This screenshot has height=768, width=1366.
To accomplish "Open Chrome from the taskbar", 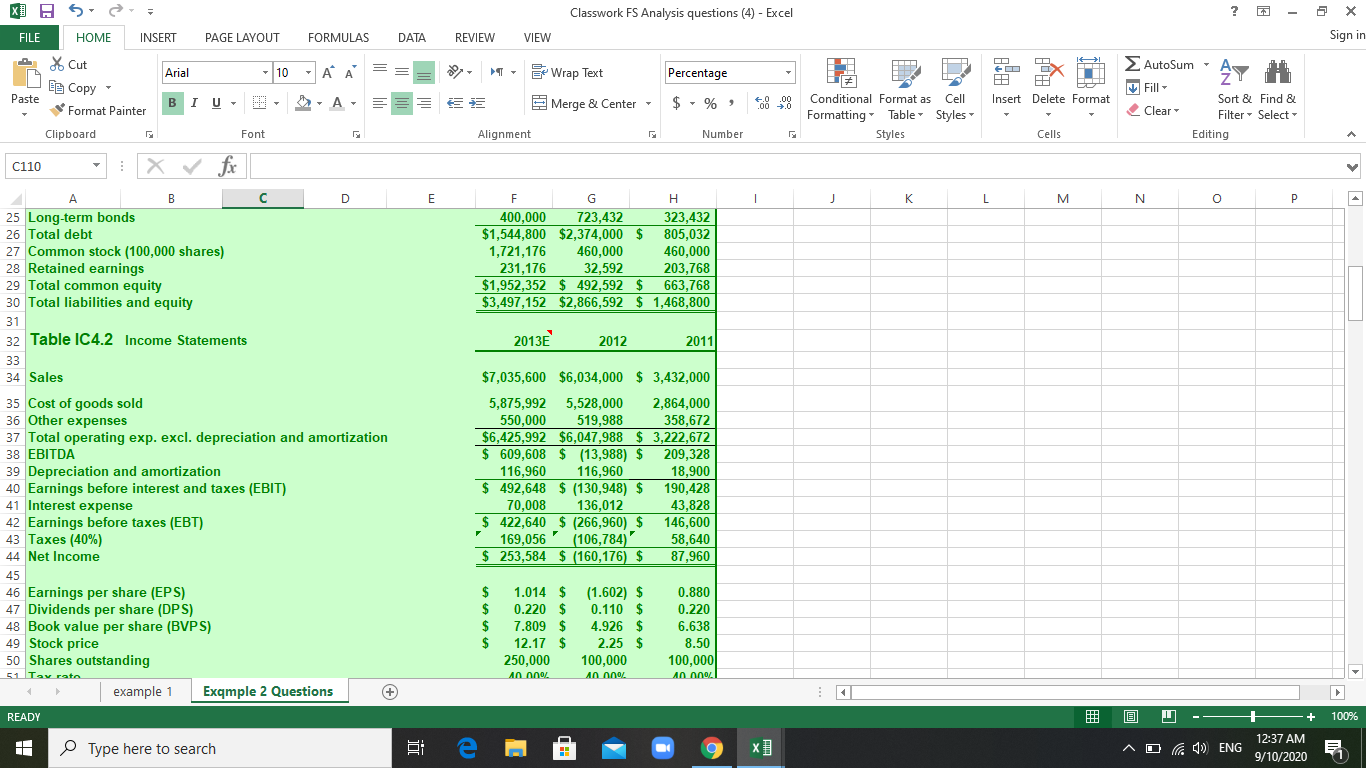I will click(x=710, y=748).
